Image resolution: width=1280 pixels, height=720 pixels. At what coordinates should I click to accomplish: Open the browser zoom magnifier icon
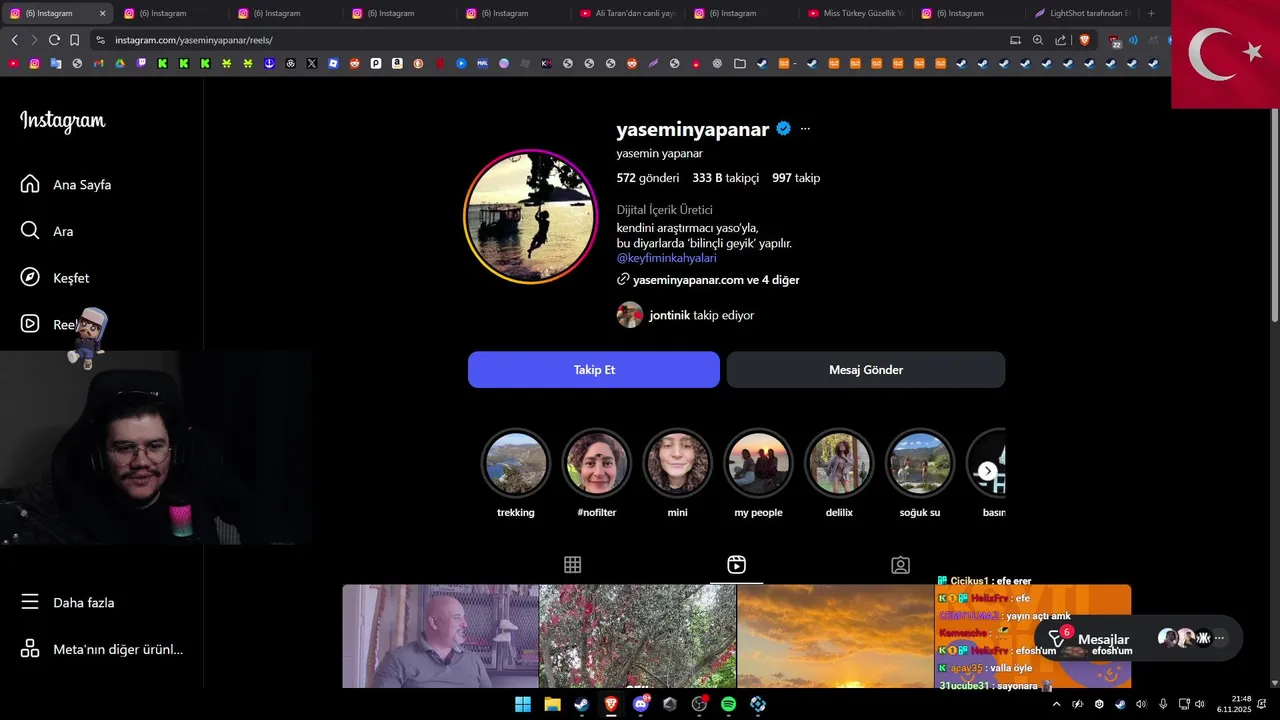pyautogui.click(x=1038, y=40)
